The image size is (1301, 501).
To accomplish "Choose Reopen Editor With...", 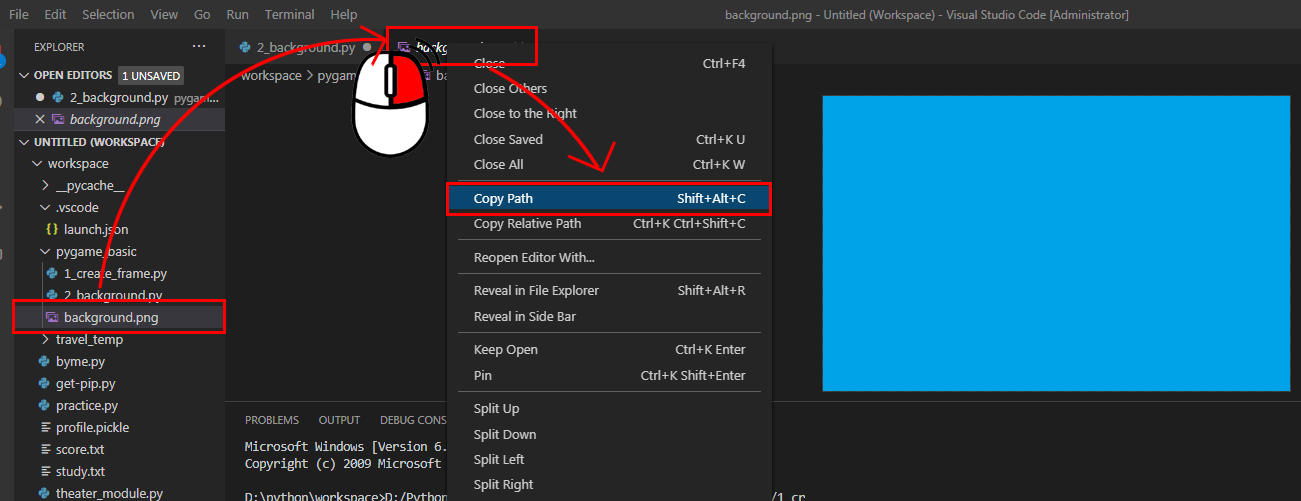I will pos(609,257).
